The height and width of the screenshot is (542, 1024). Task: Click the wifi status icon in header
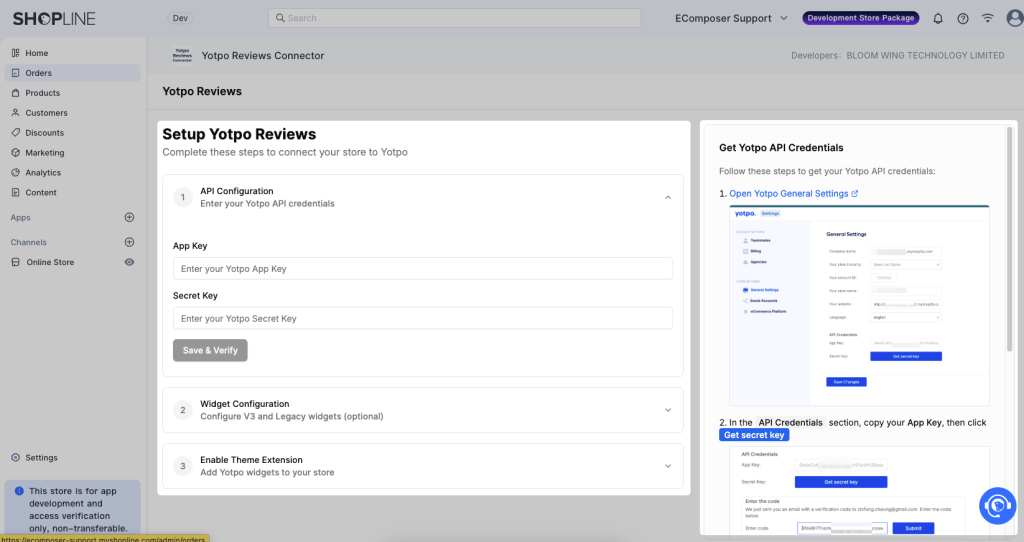tap(988, 18)
